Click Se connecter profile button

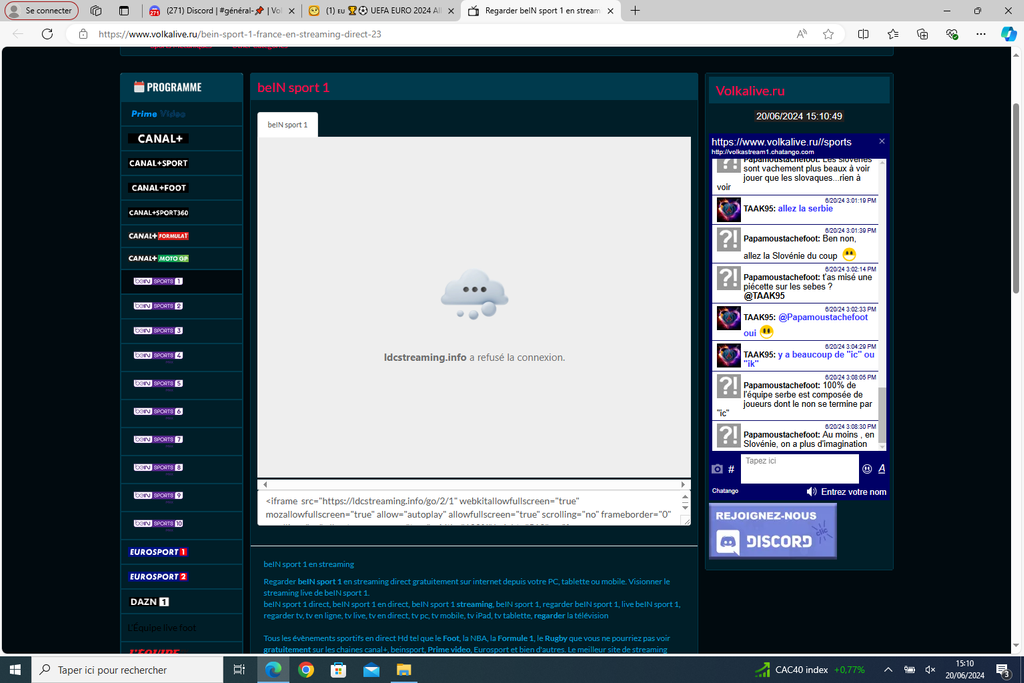click(41, 10)
